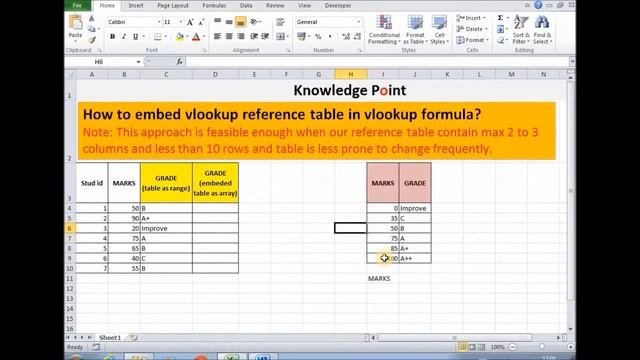Viewport: 640px width, 360px height.
Task: Switch to the Formulas tab
Action: [x=214, y=6]
